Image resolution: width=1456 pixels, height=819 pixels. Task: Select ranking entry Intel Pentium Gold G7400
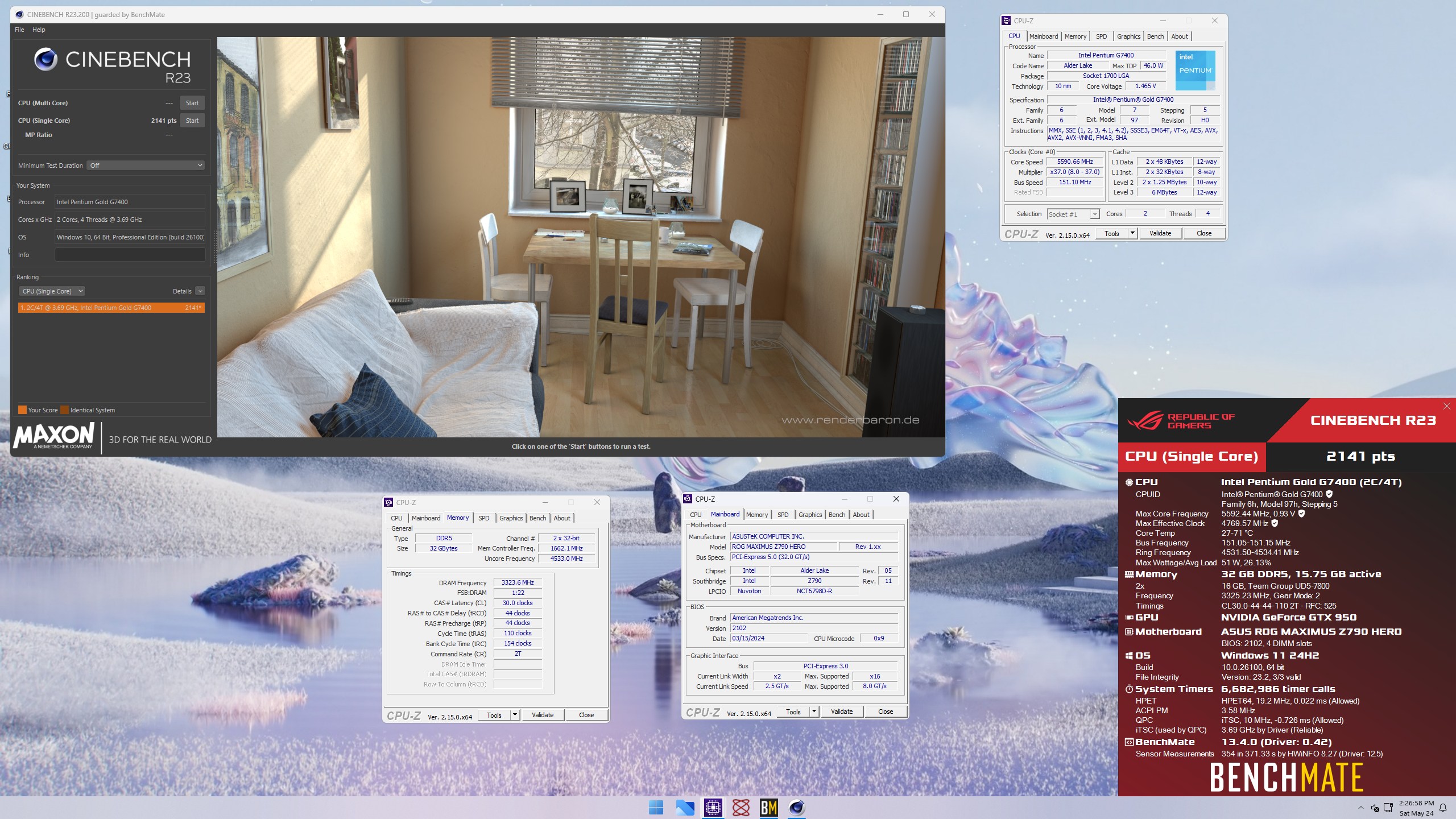(x=111, y=308)
